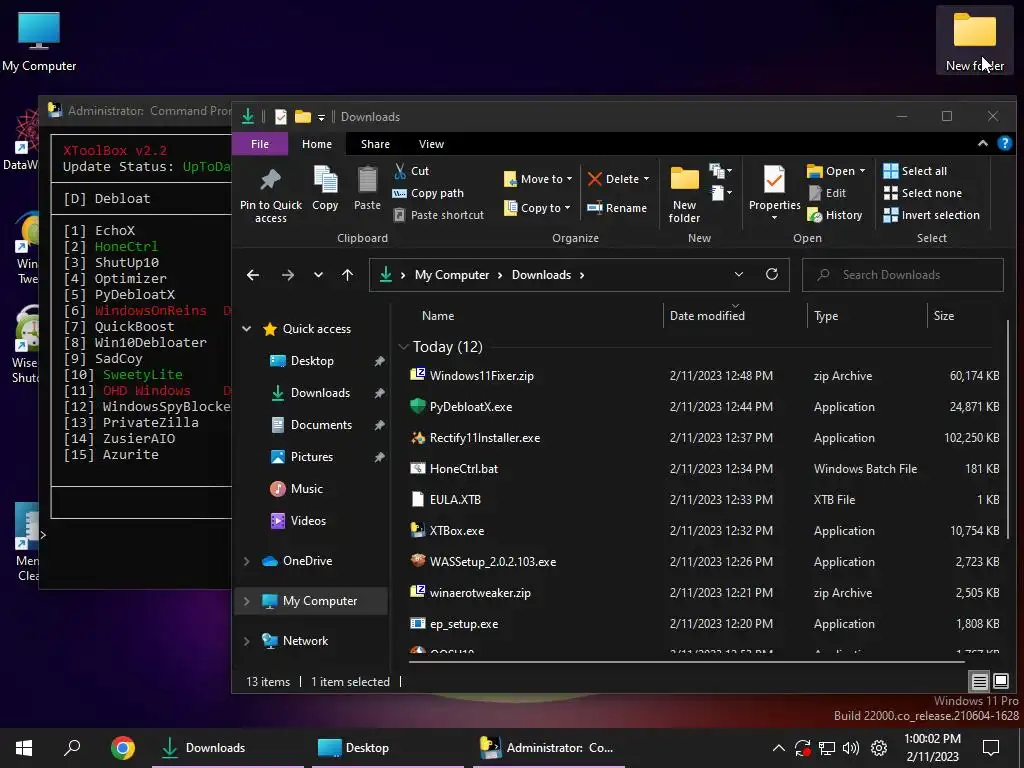Click the horizontal scrollbar in file list
This screenshot has width=1024, height=768.
(x=686, y=662)
